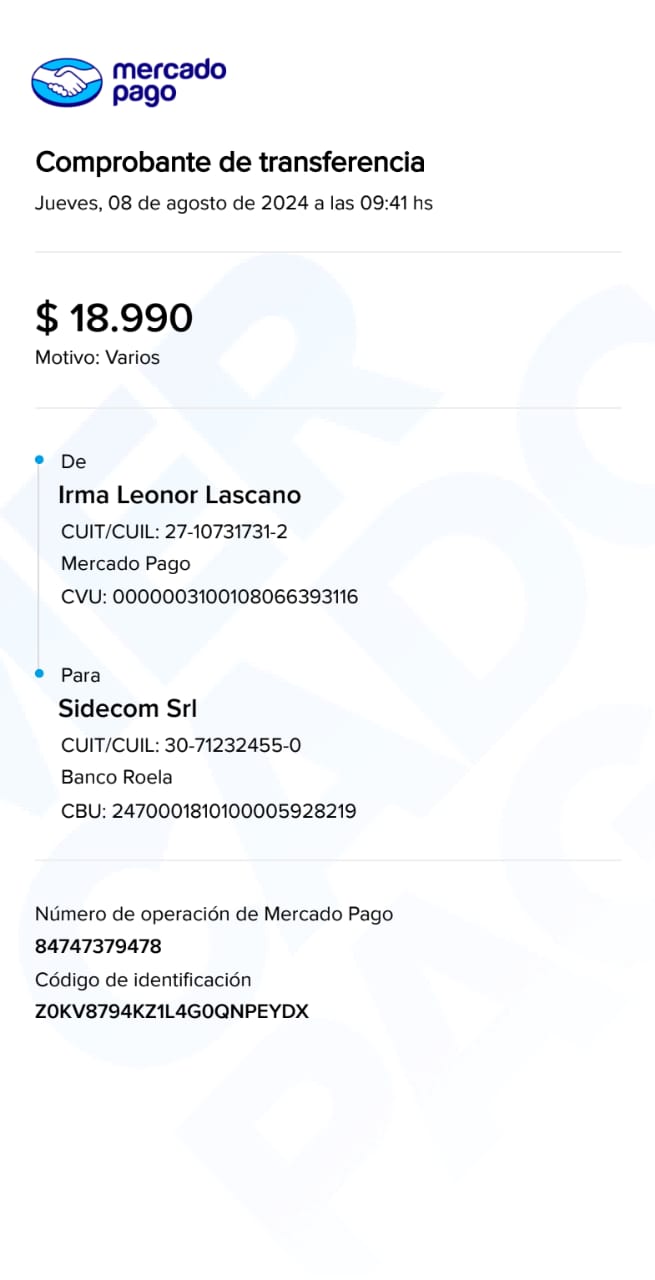
Task: Click the sender CUIT/CUIL 27-10731731-2
Action: pyautogui.click(x=174, y=532)
